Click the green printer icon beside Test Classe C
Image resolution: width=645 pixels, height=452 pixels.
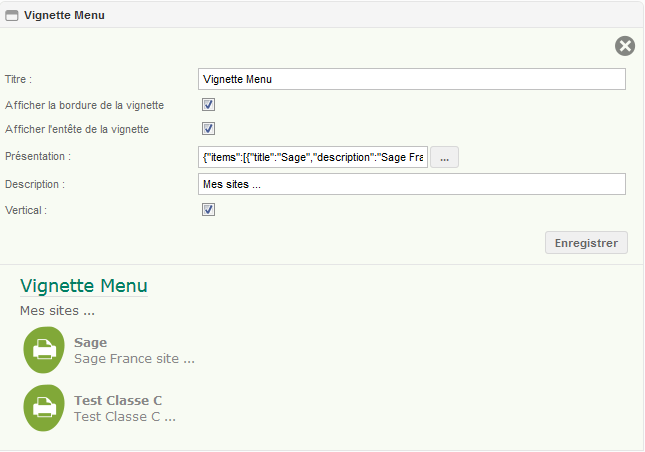click(x=44, y=408)
